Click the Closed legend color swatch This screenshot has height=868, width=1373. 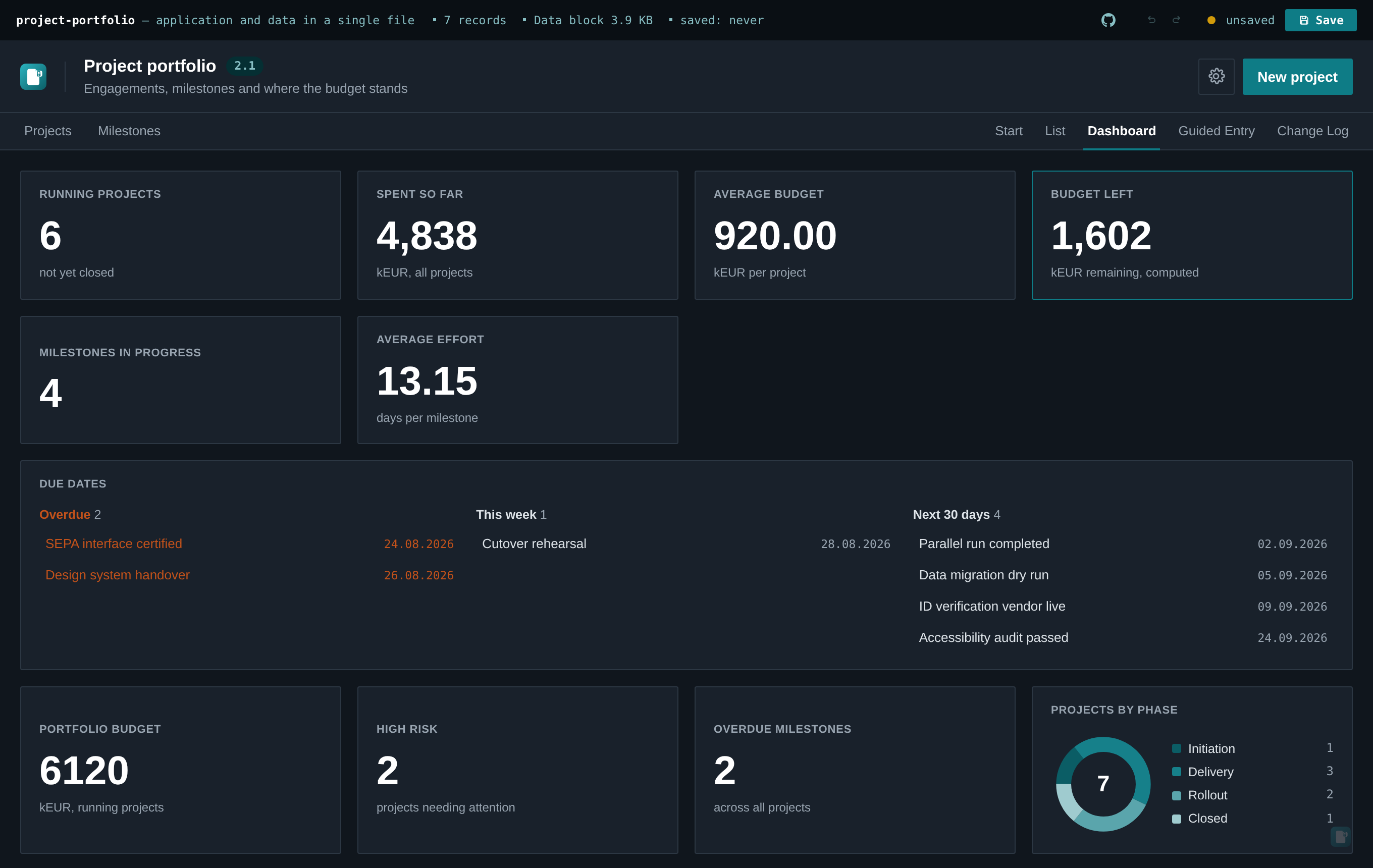pyautogui.click(x=1176, y=819)
